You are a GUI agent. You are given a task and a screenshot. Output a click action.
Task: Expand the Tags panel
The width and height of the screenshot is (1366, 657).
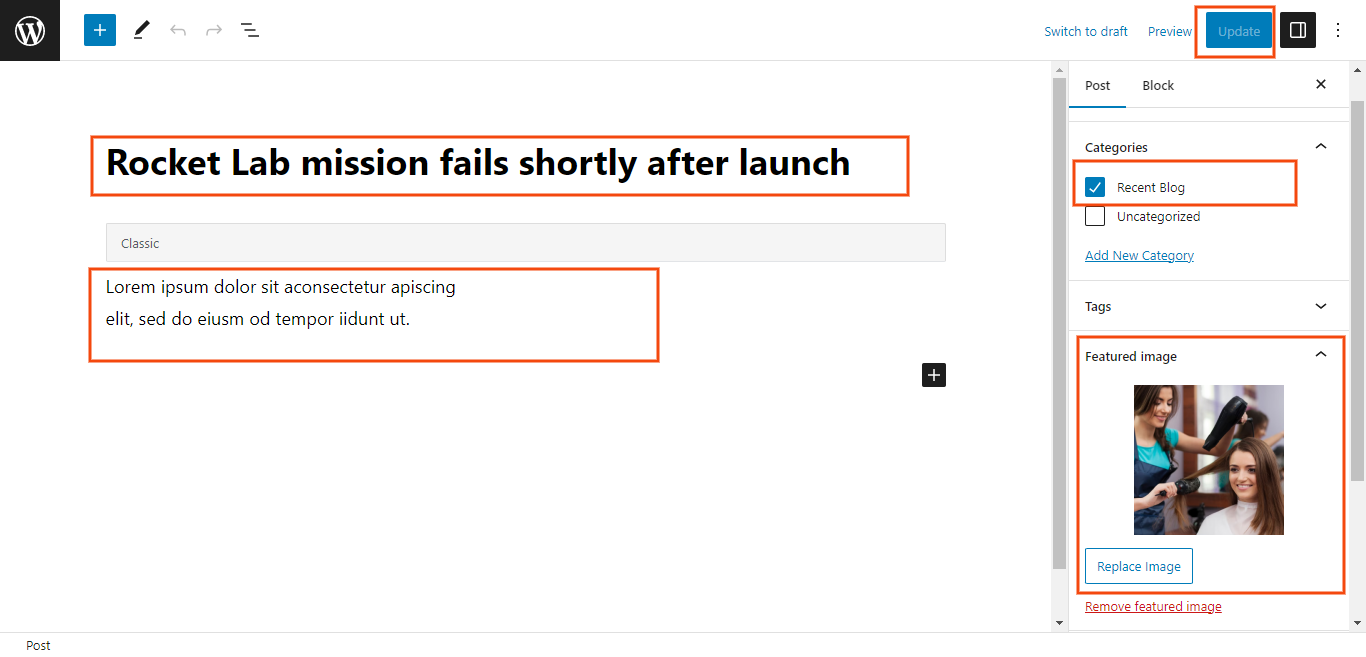point(1321,306)
